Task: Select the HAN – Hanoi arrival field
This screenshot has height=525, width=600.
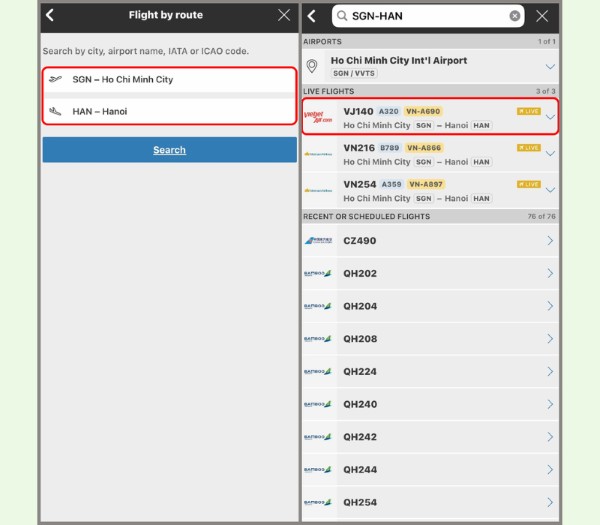Action: pyautogui.click(x=169, y=111)
